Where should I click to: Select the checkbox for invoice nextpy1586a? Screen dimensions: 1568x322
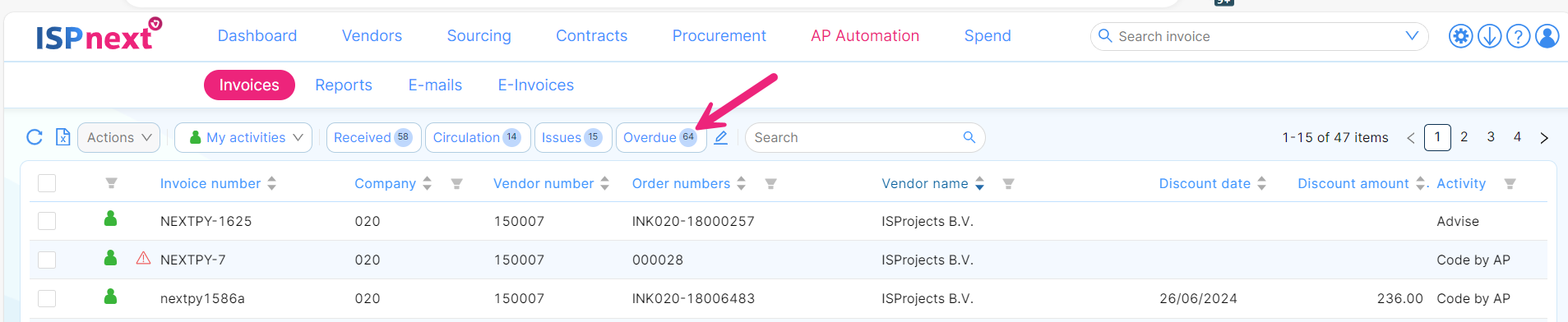tap(47, 298)
